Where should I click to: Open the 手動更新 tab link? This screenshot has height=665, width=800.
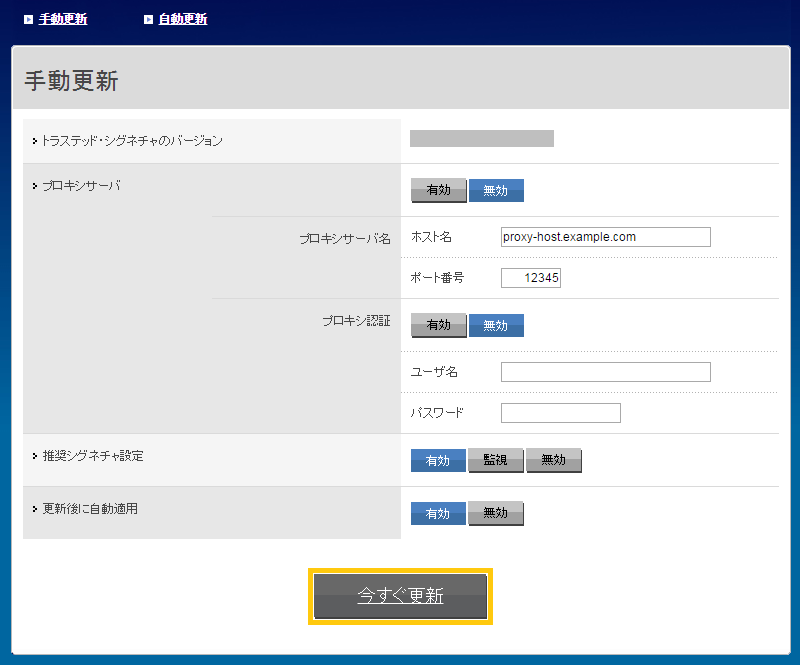coord(62,19)
